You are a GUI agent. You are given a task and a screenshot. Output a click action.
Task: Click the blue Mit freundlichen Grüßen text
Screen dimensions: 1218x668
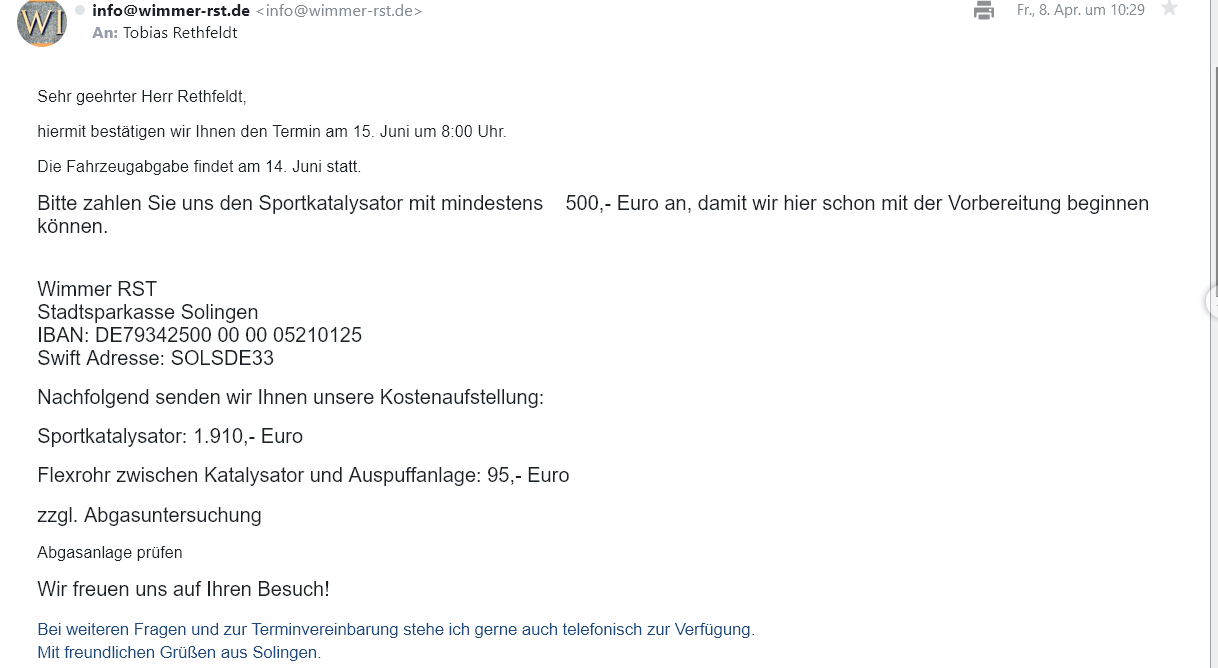click(x=179, y=653)
